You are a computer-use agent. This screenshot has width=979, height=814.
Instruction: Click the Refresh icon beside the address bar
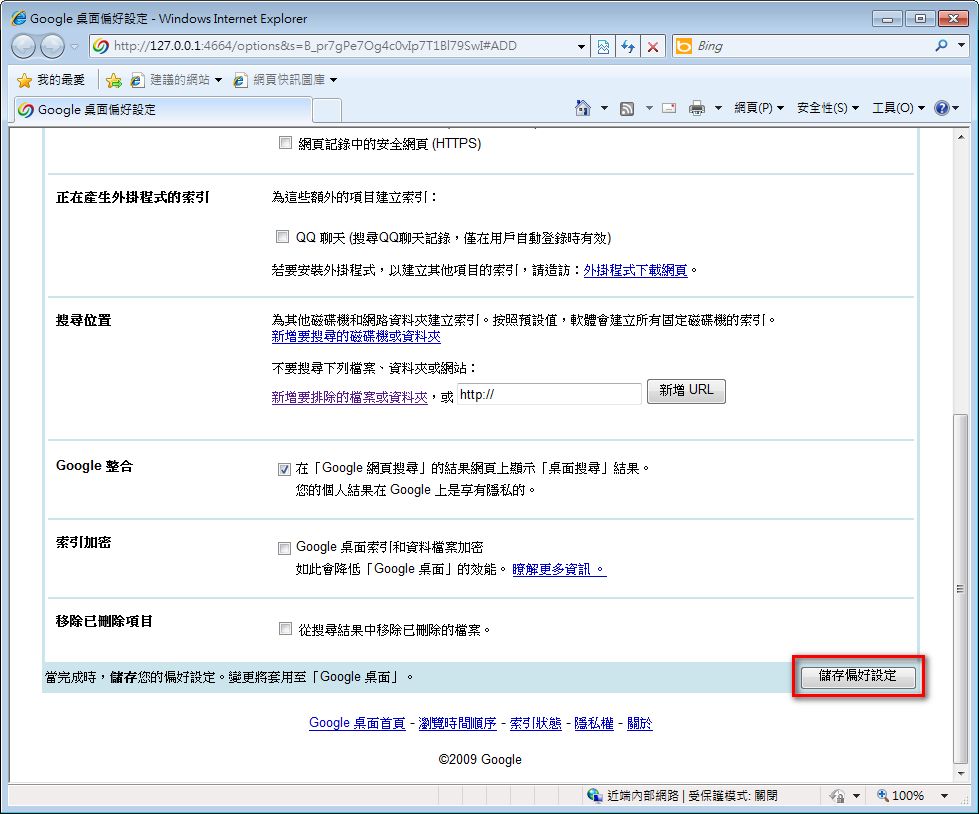(628, 47)
